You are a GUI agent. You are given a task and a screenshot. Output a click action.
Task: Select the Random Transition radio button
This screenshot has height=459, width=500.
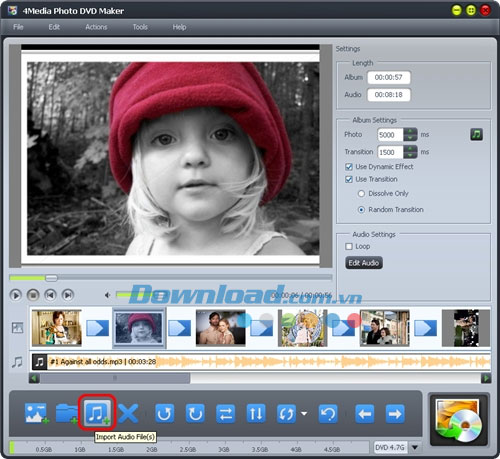[361, 210]
